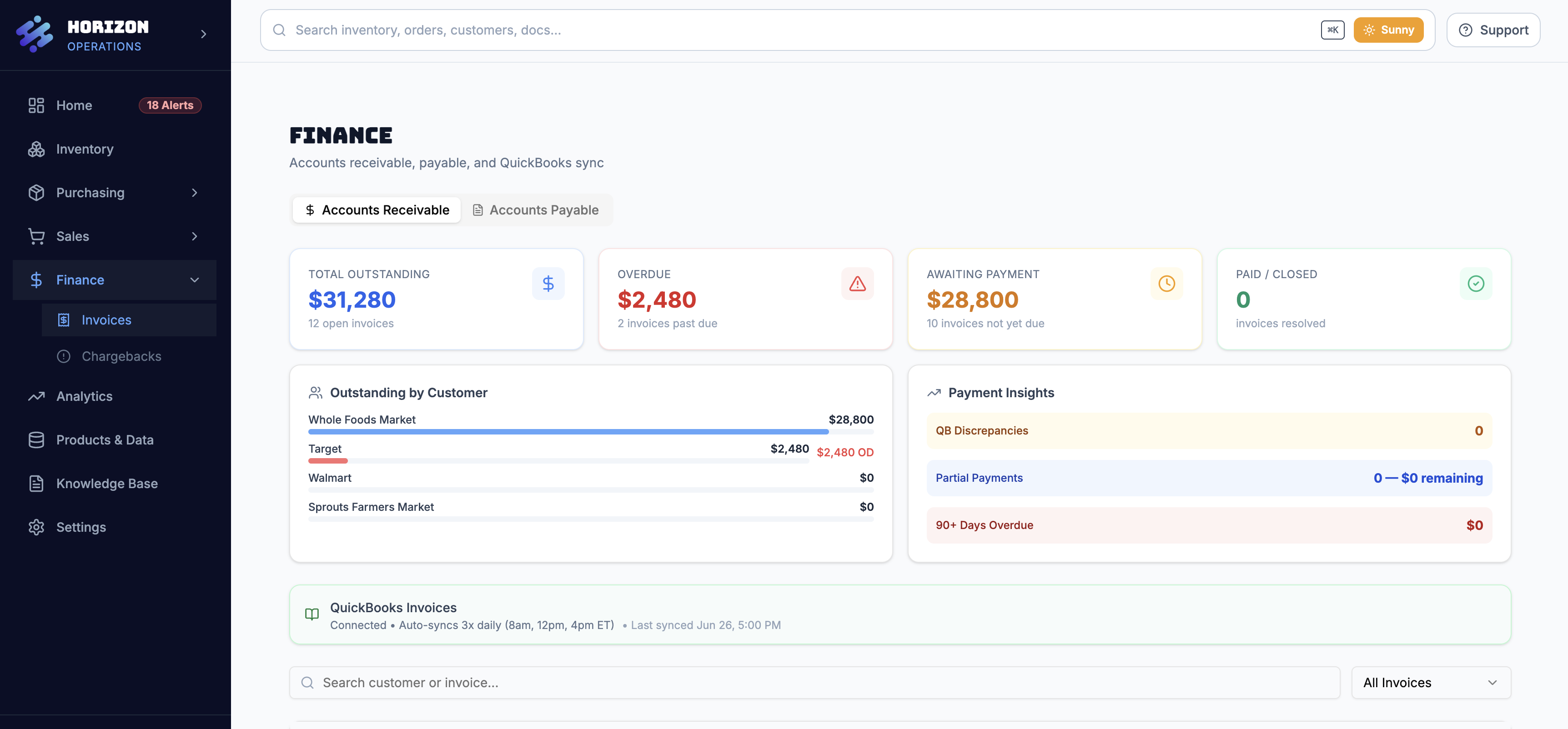Click the $2,480 overdue amount
Image resolution: width=1568 pixels, height=729 pixels.
click(657, 300)
